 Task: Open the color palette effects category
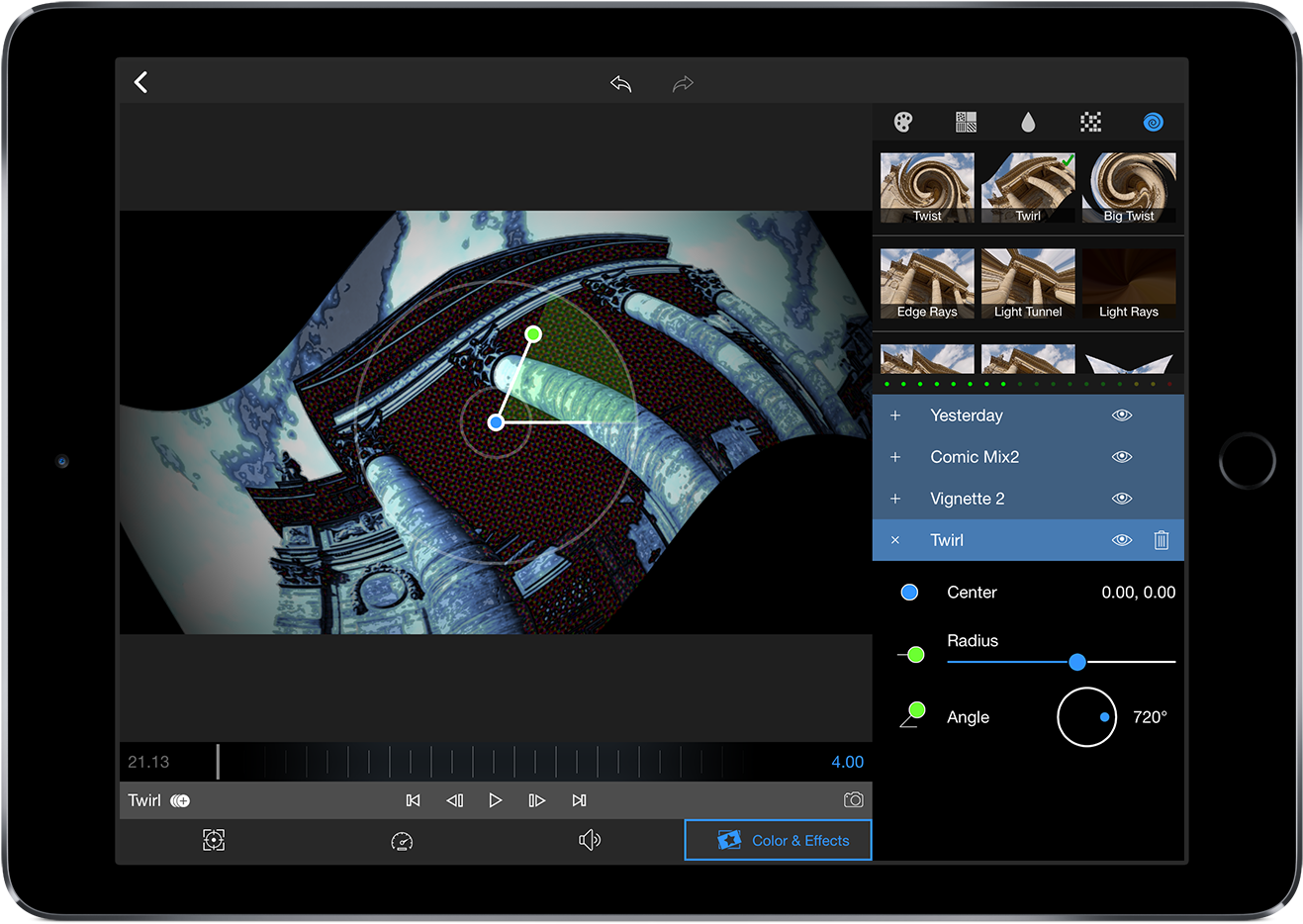(902, 122)
